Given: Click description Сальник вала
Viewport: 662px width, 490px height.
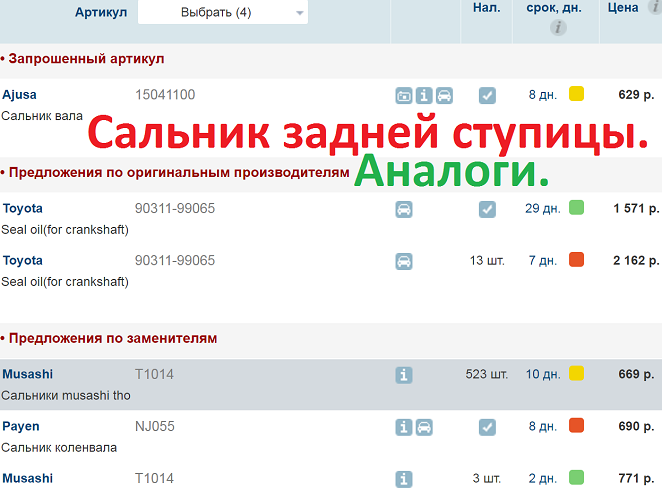Looking at the screenshot, I should pyautogui.click(x=42, y=116).
